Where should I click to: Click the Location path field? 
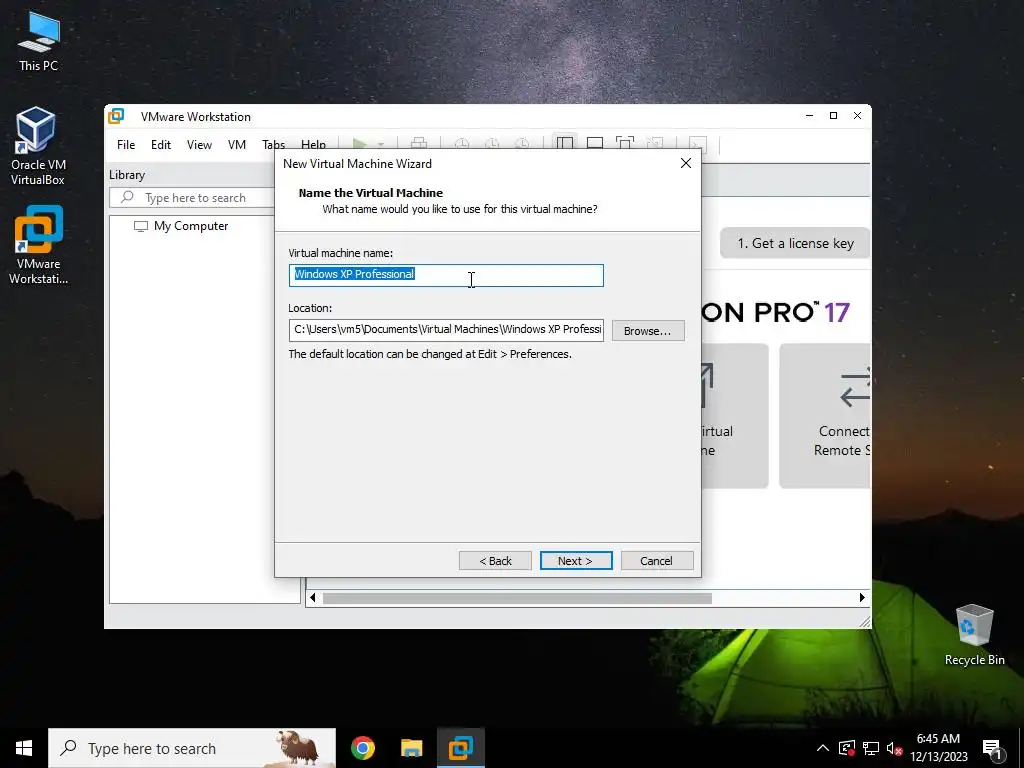click(x=446, y=330)
